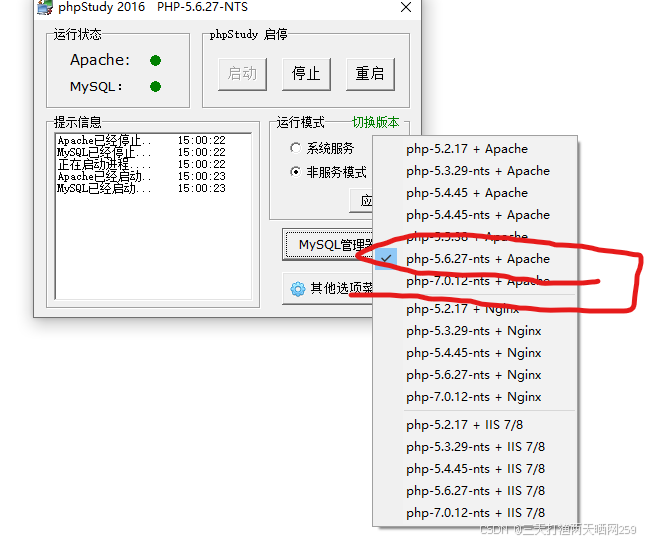Click the 提示信息 group label
This screenshot has width=645, height=541.
(77, 122)
